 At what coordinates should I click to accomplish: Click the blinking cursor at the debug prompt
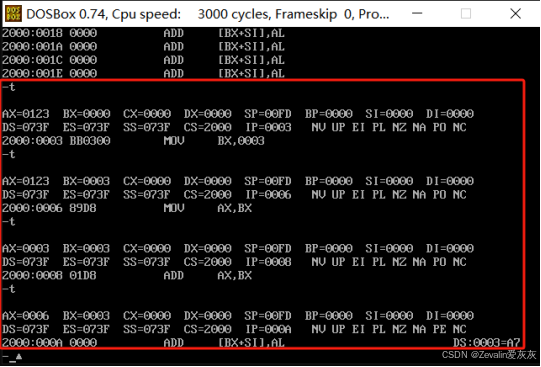coord(13,361)
